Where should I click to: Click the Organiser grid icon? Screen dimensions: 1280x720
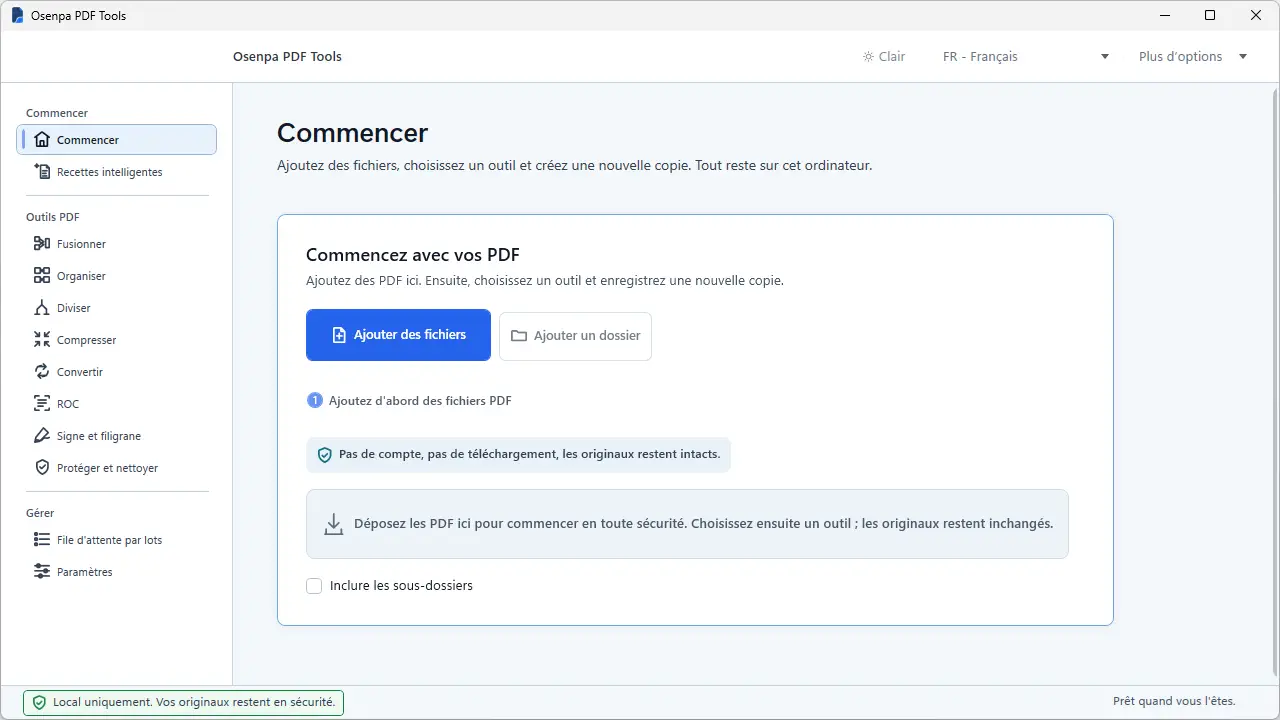[x=42, y=276]
